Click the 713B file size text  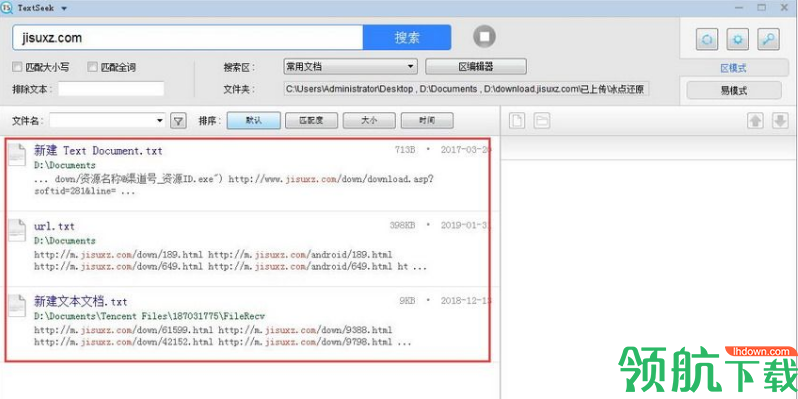(405, 150)
